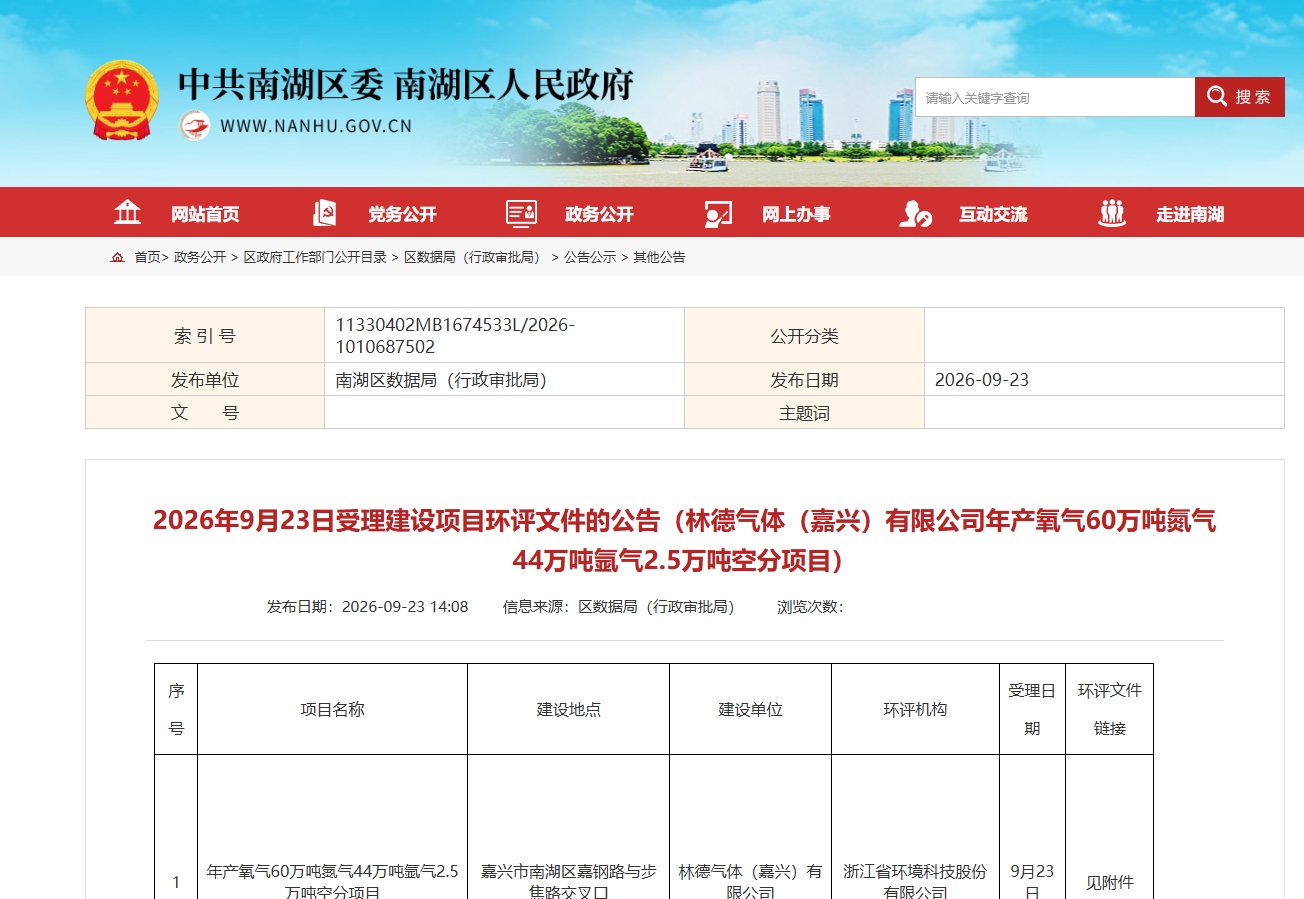Click the 浏览次数 text

[810, 606]
